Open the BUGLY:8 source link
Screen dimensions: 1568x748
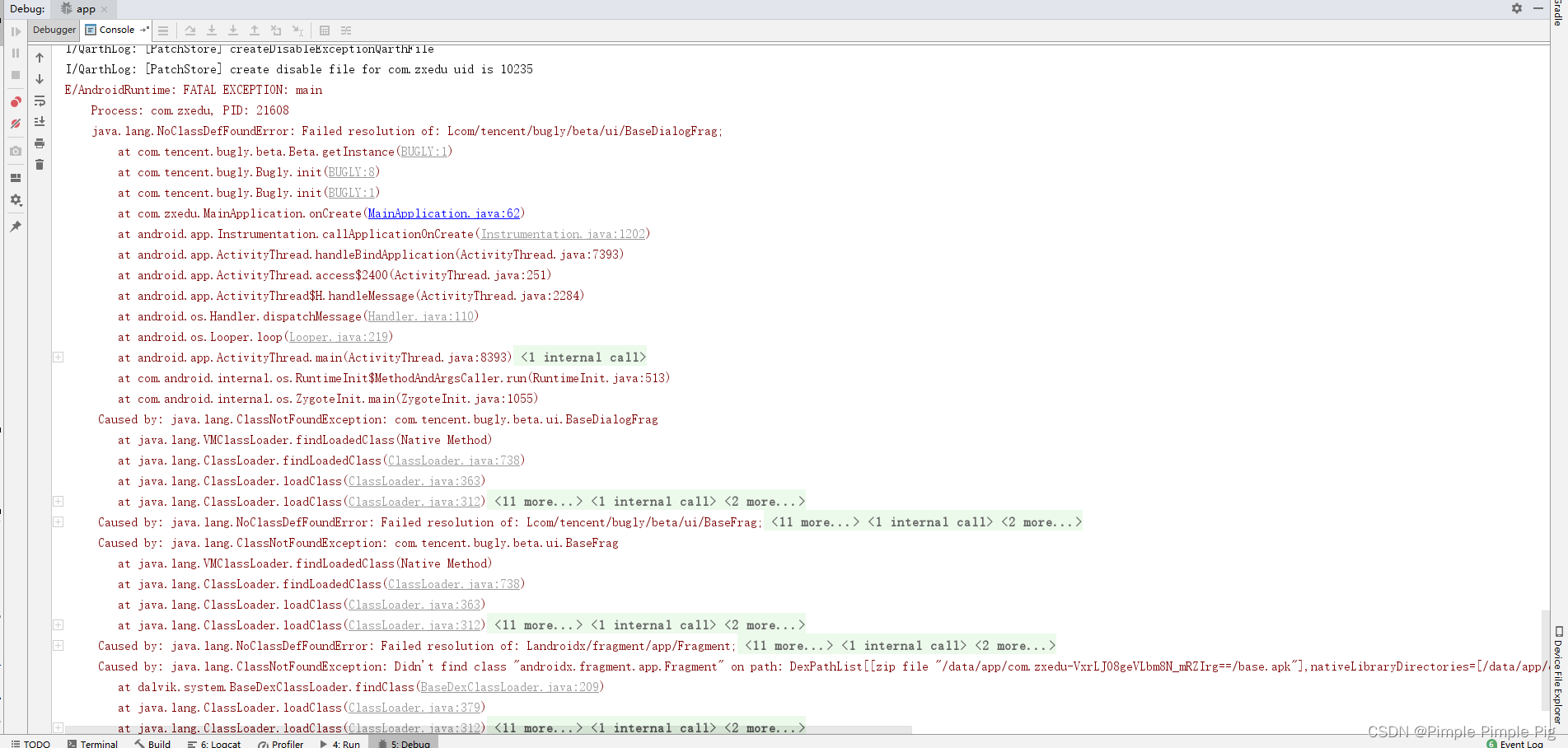[x=352, y=172]
